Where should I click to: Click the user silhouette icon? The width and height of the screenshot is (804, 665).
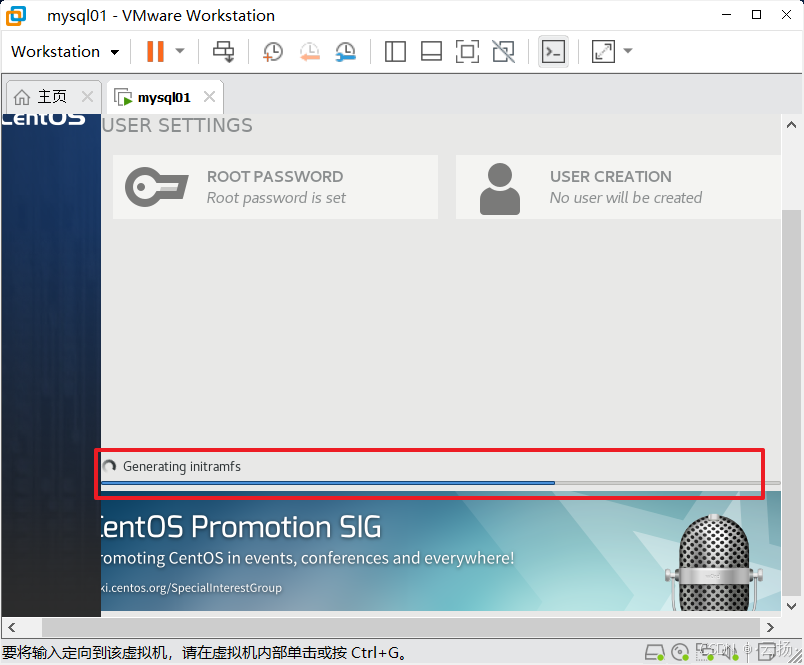pos(500,189)
